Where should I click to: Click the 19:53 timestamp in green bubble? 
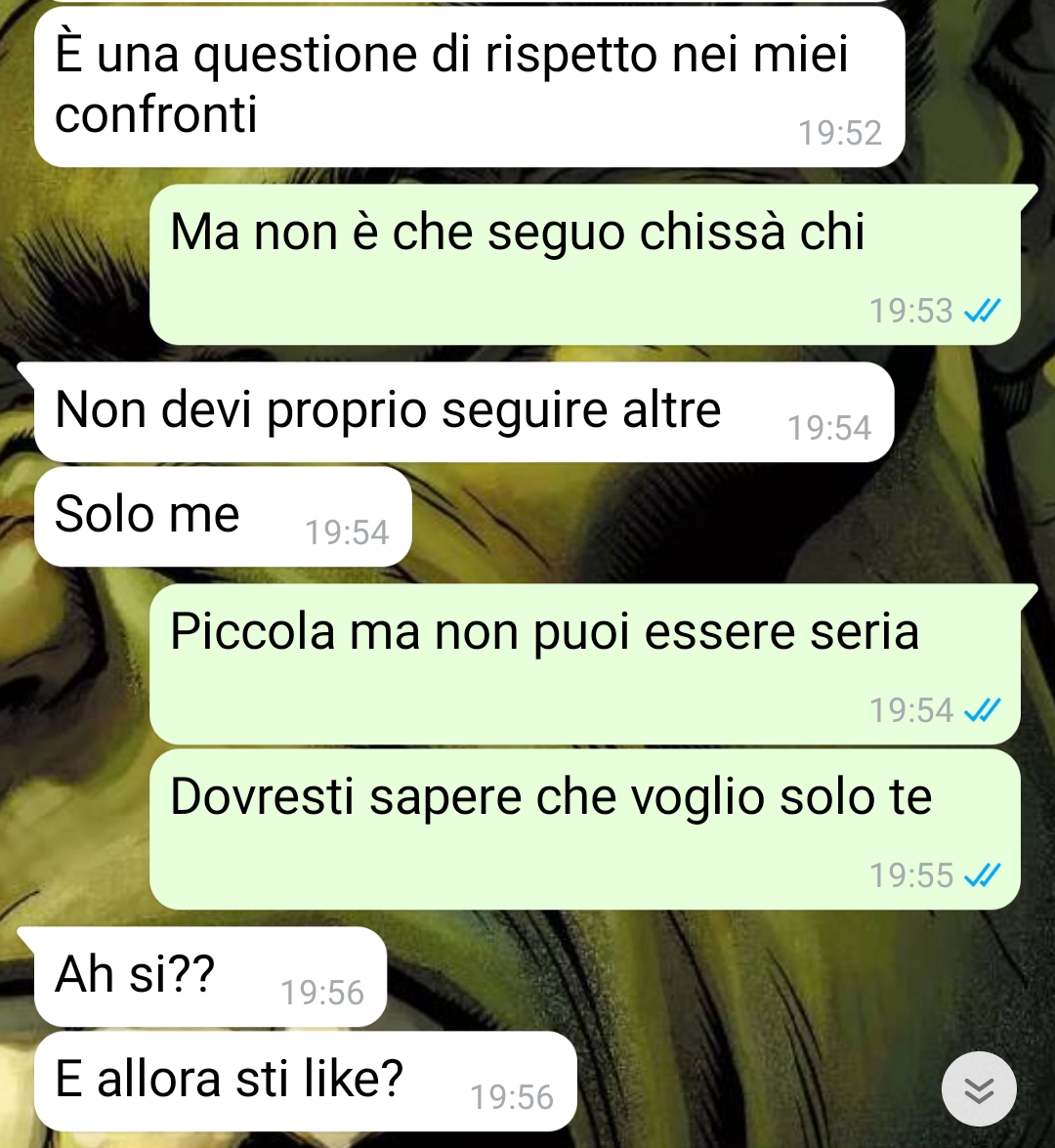click(910, 311)
